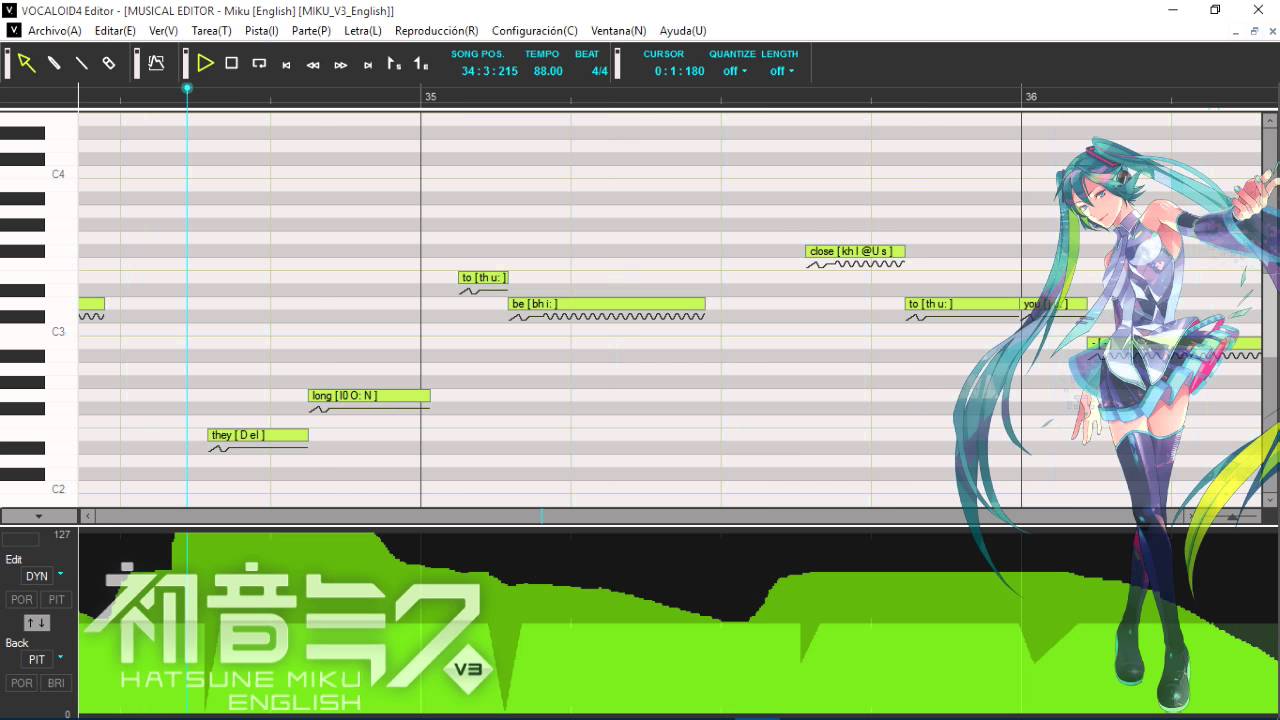
Task: Select the arrow pointer tool
Action: pyautogui.click(x=27, y=63)
